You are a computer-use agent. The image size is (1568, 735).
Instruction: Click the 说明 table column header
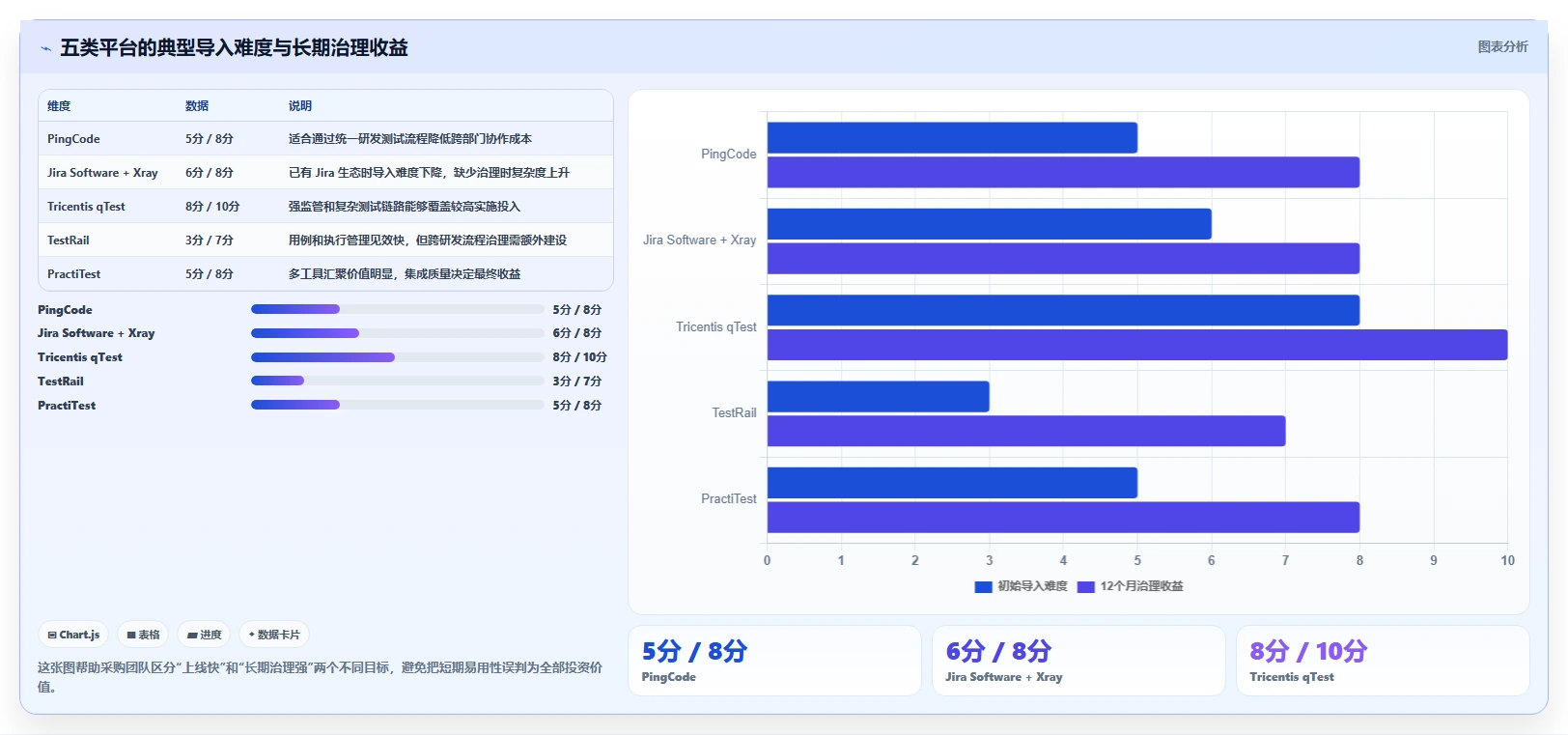pos(300,106)
